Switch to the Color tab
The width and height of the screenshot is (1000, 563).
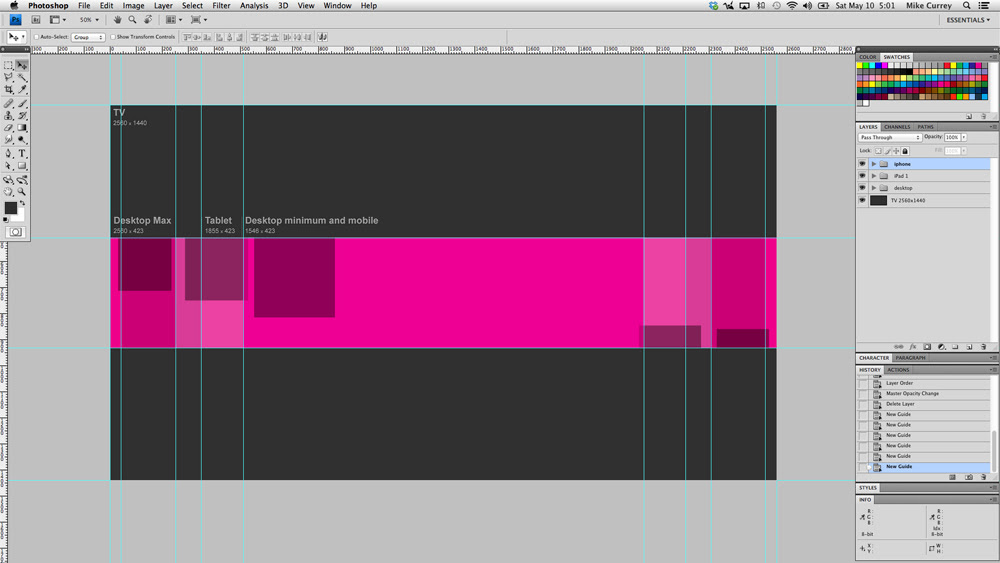tap(867, 57)
